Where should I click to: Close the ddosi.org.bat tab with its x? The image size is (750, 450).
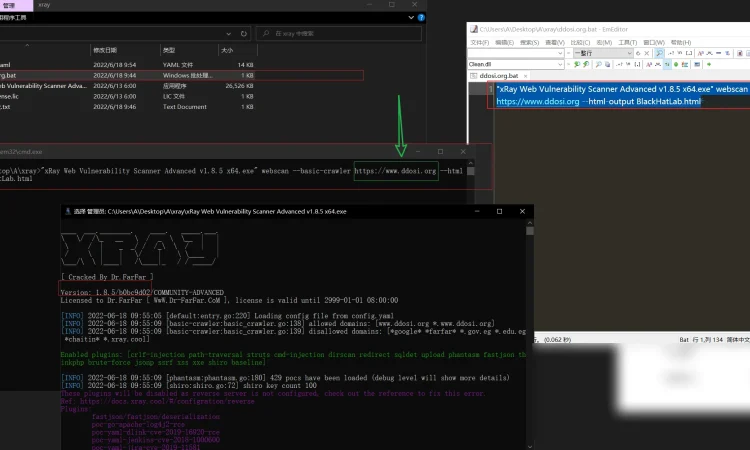(525, 76)
